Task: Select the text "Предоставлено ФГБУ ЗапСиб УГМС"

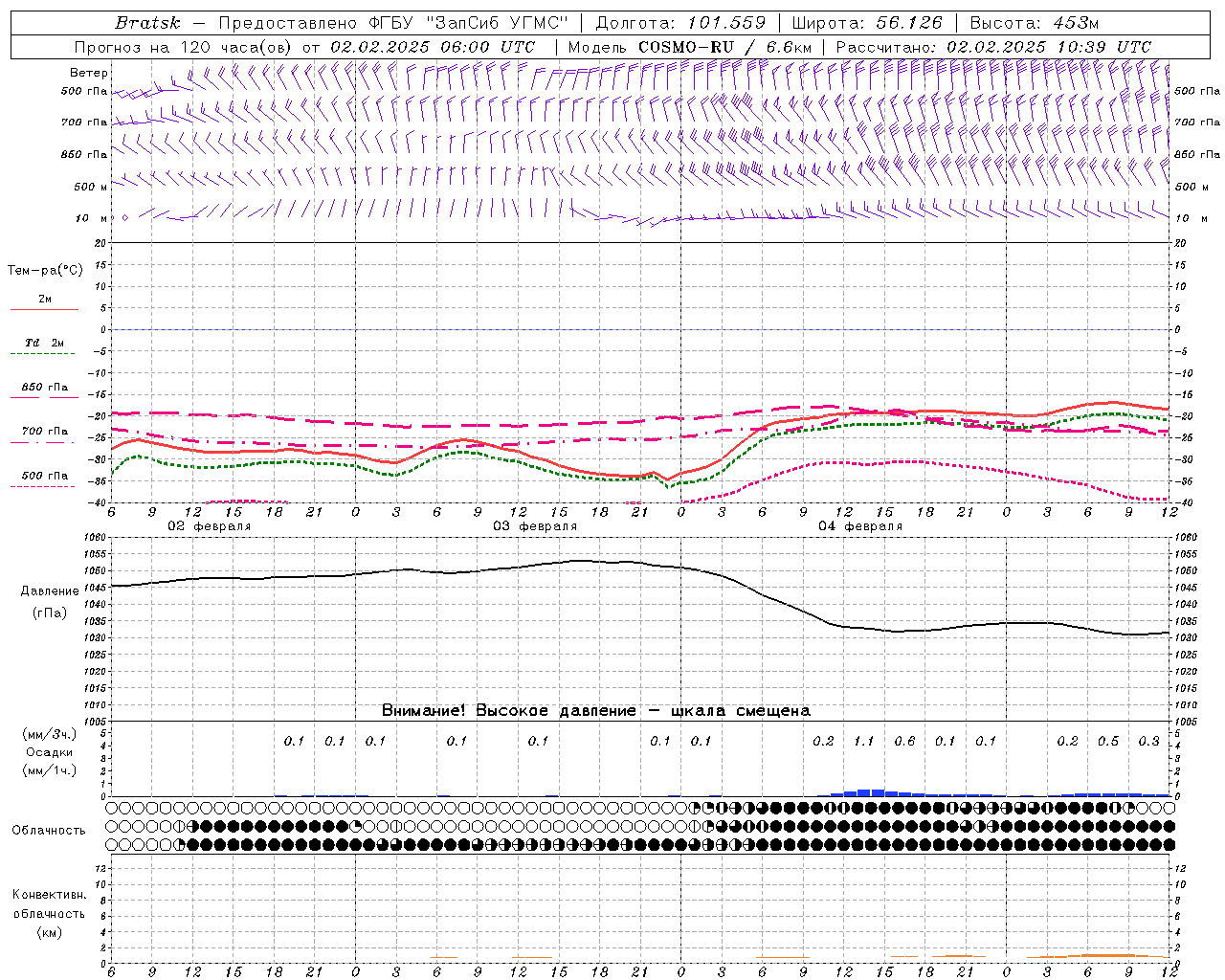Action: coord(394,23)
